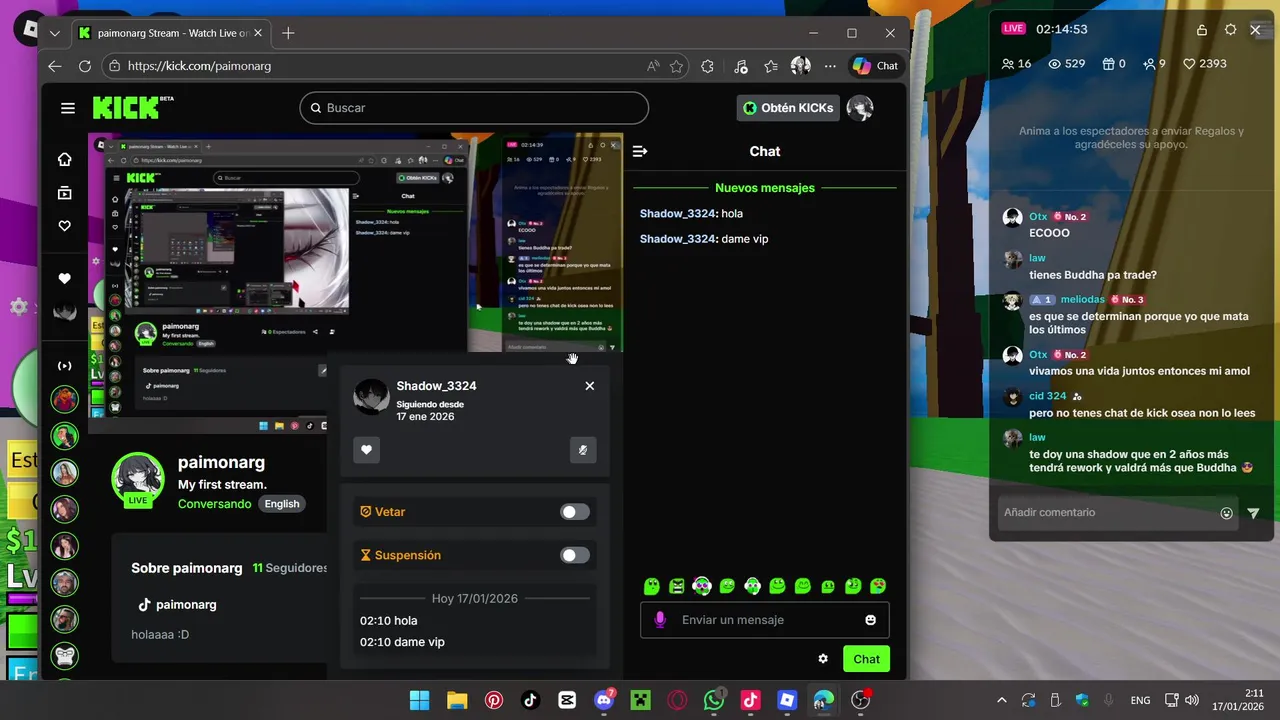The width and height of the screenshot is (1280, 720).
Task: Open paimonarg TikTok link
Action: (177, 605)
